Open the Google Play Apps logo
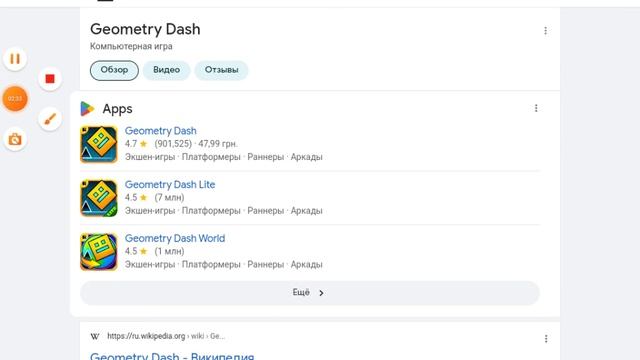This screenshot has width=640, height=360. [87, 109]
